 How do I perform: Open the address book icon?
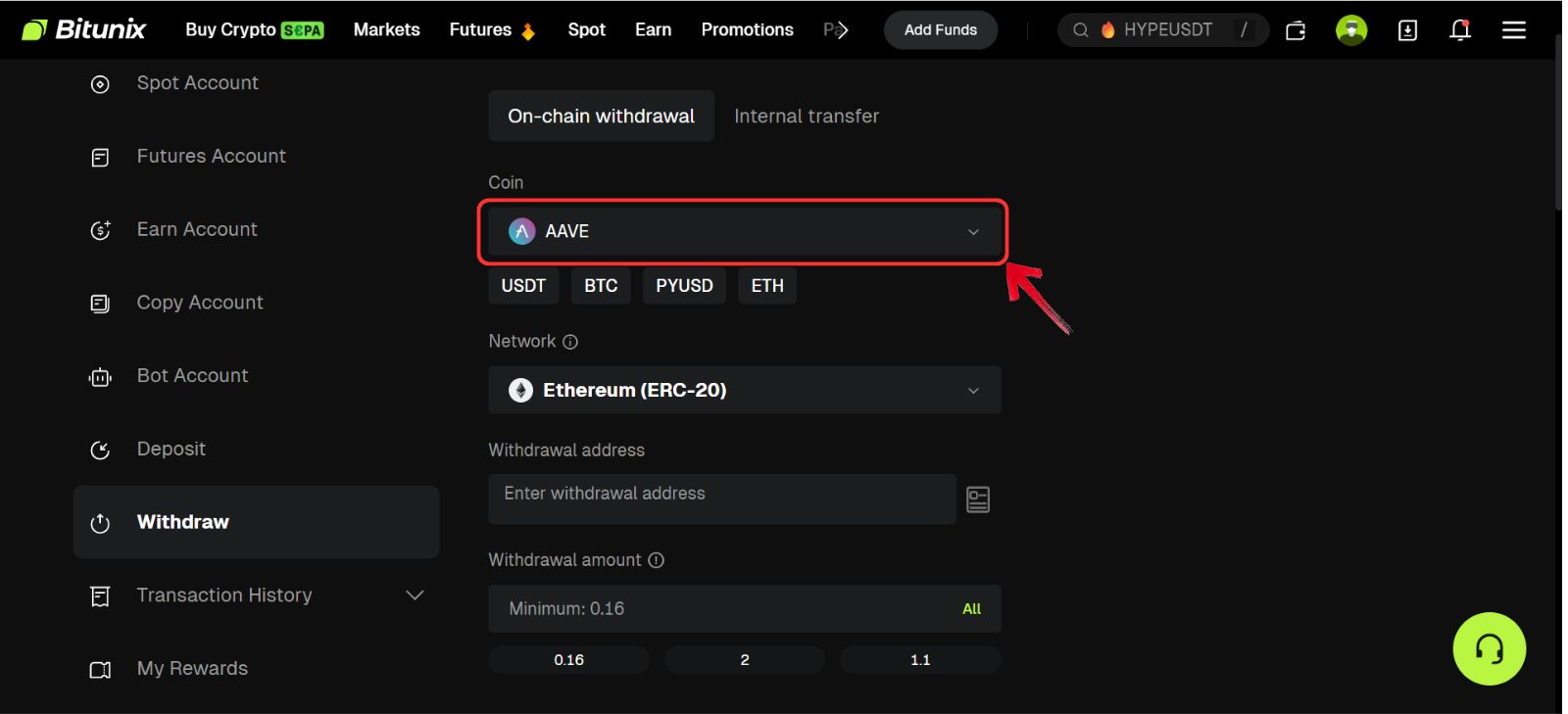tap(978, 500)
